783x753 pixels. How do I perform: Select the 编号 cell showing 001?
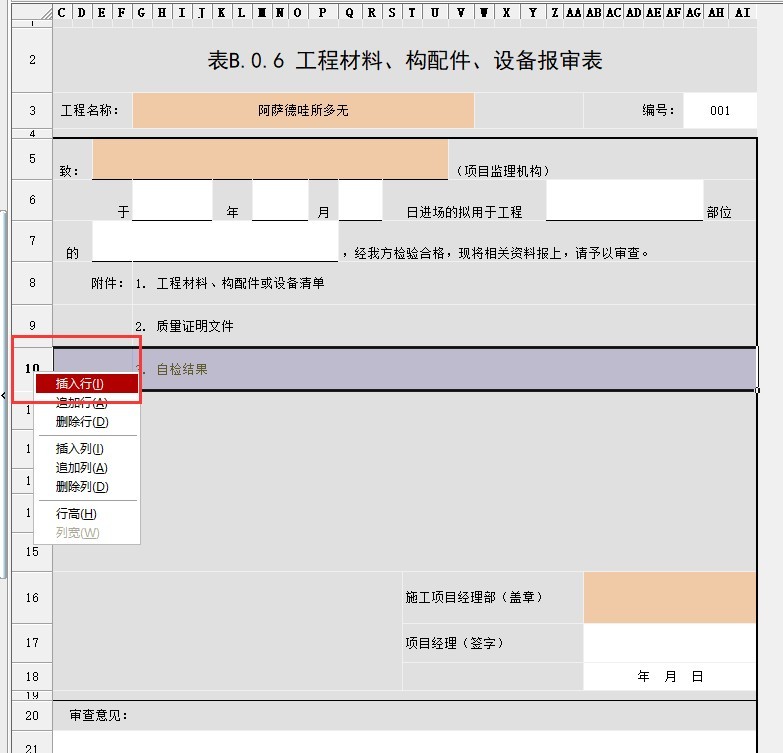(x=720, y=111)
